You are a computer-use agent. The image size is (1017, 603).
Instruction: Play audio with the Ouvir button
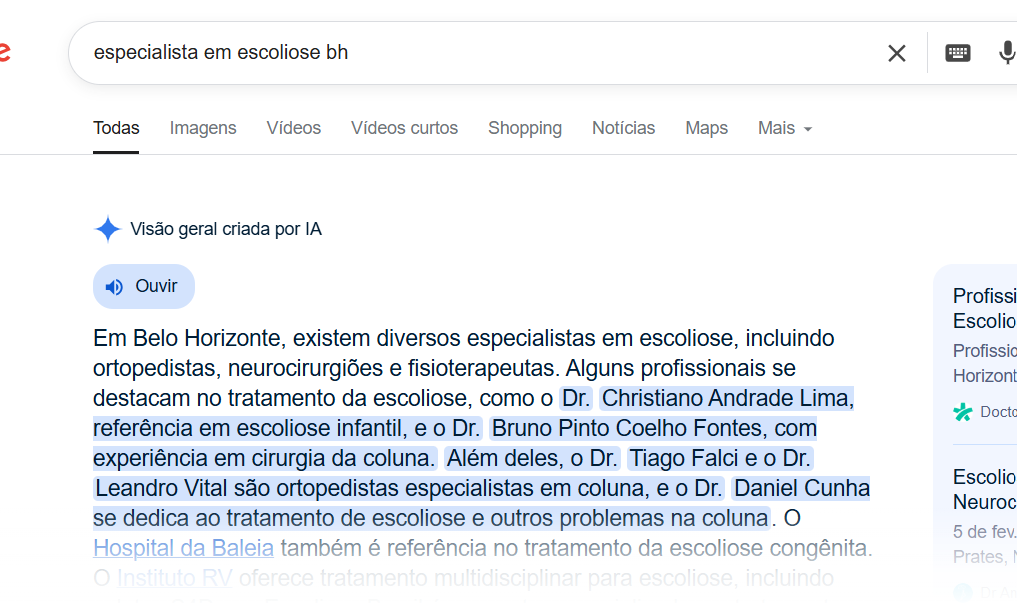coord(144,287)
